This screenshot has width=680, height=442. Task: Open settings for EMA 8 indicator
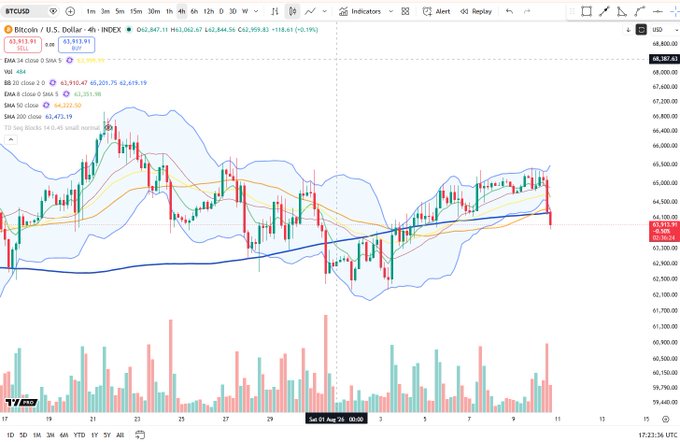coord(66,94)
